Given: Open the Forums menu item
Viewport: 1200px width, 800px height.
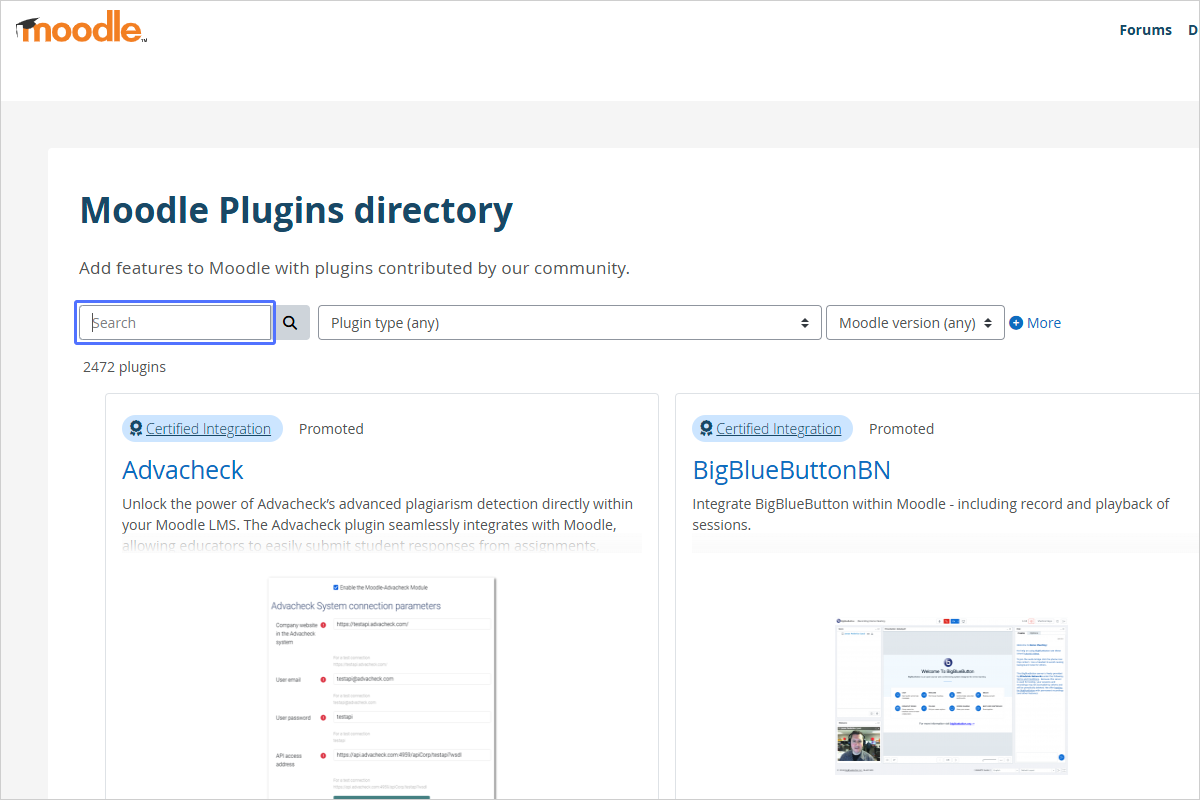Looking at the screenshot, I should [1145, 30].
